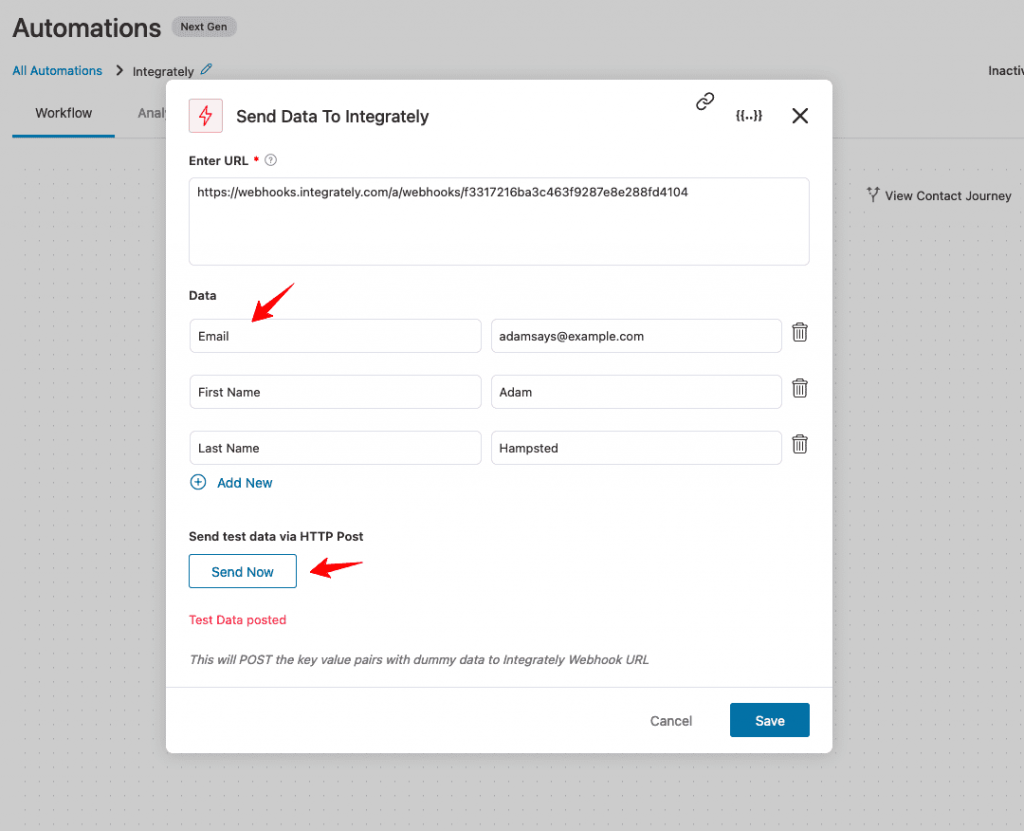Delete the Last Name data row
The width and height of the screenshot is (1024, 831).
800,445
